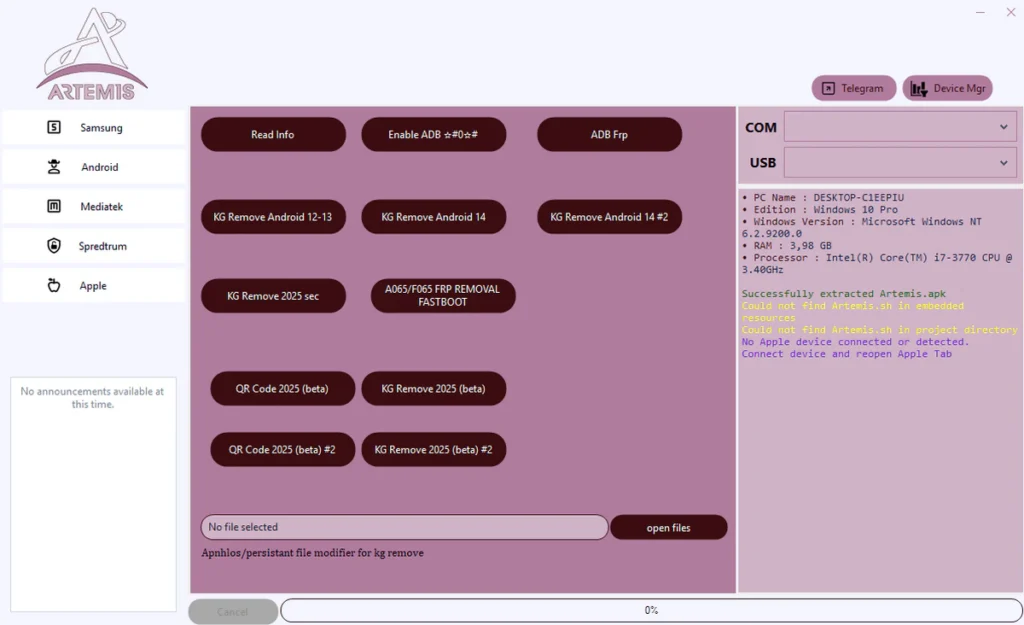
Task: Run KG Remove 2025 sec
Action: tap(273, 296)
